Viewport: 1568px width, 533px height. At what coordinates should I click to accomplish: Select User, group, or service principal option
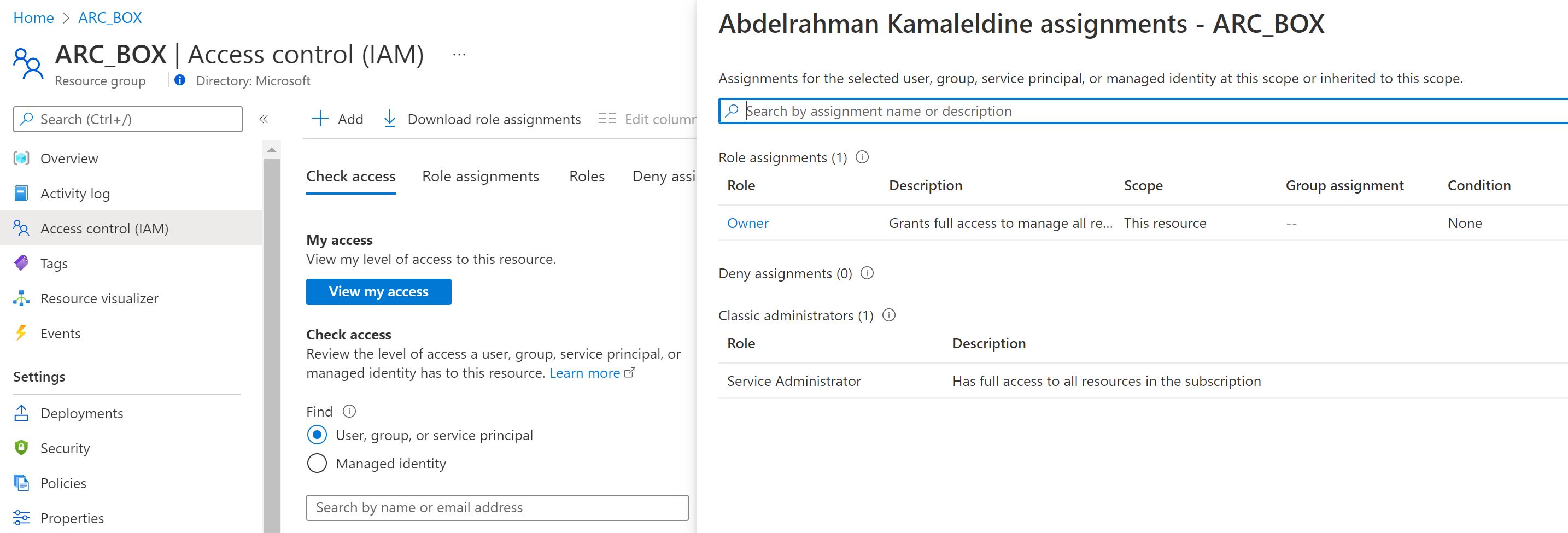click(x=317, y=435)
